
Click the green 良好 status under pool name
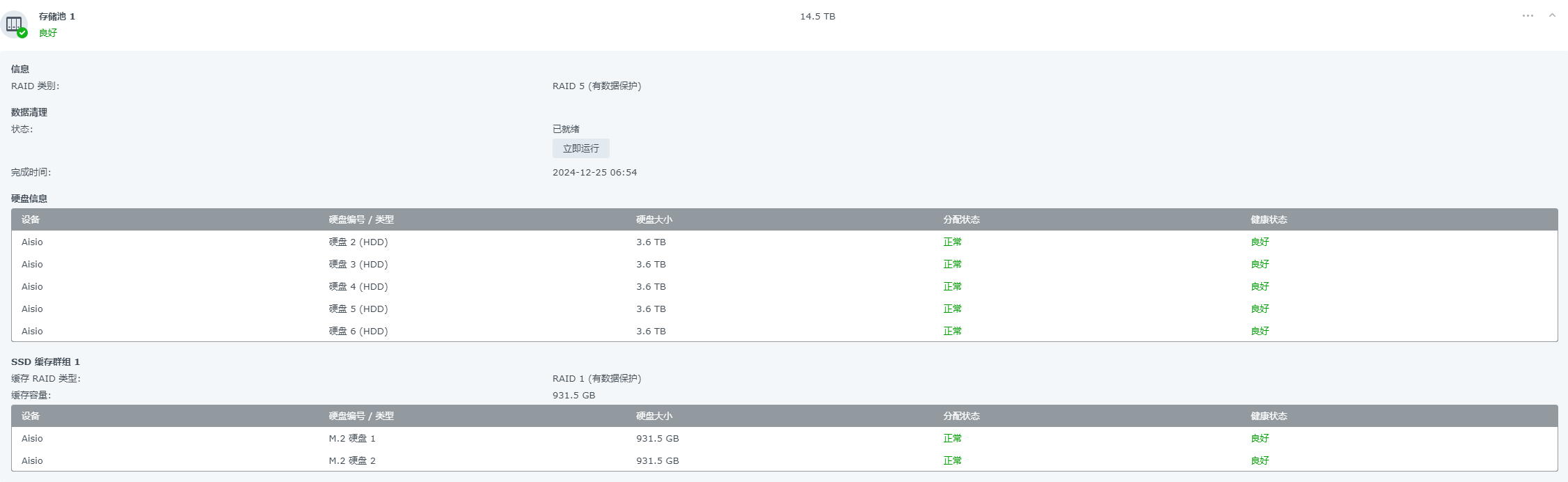[48, 33]
